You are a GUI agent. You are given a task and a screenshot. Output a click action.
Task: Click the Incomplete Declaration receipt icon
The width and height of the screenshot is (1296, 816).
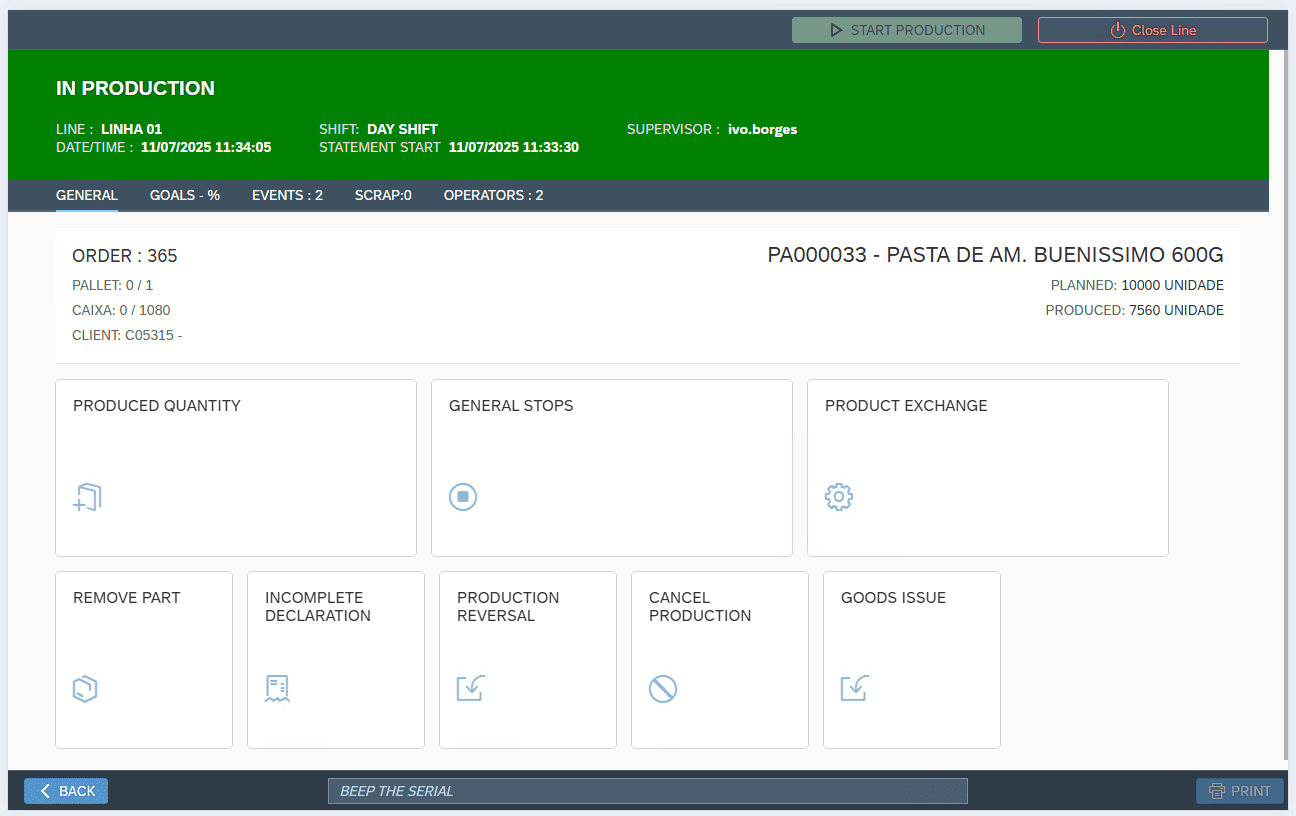click(x=277, y=689)
